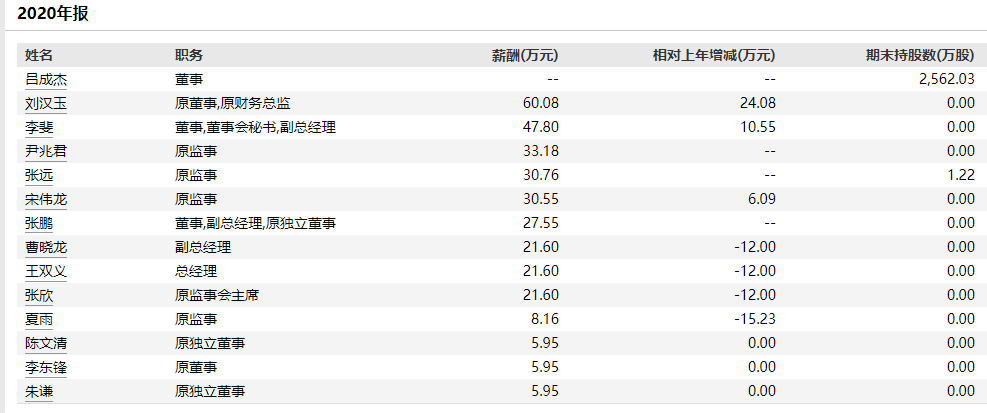
Task: Open 张鹏's profile link
Action: point(39,223)
